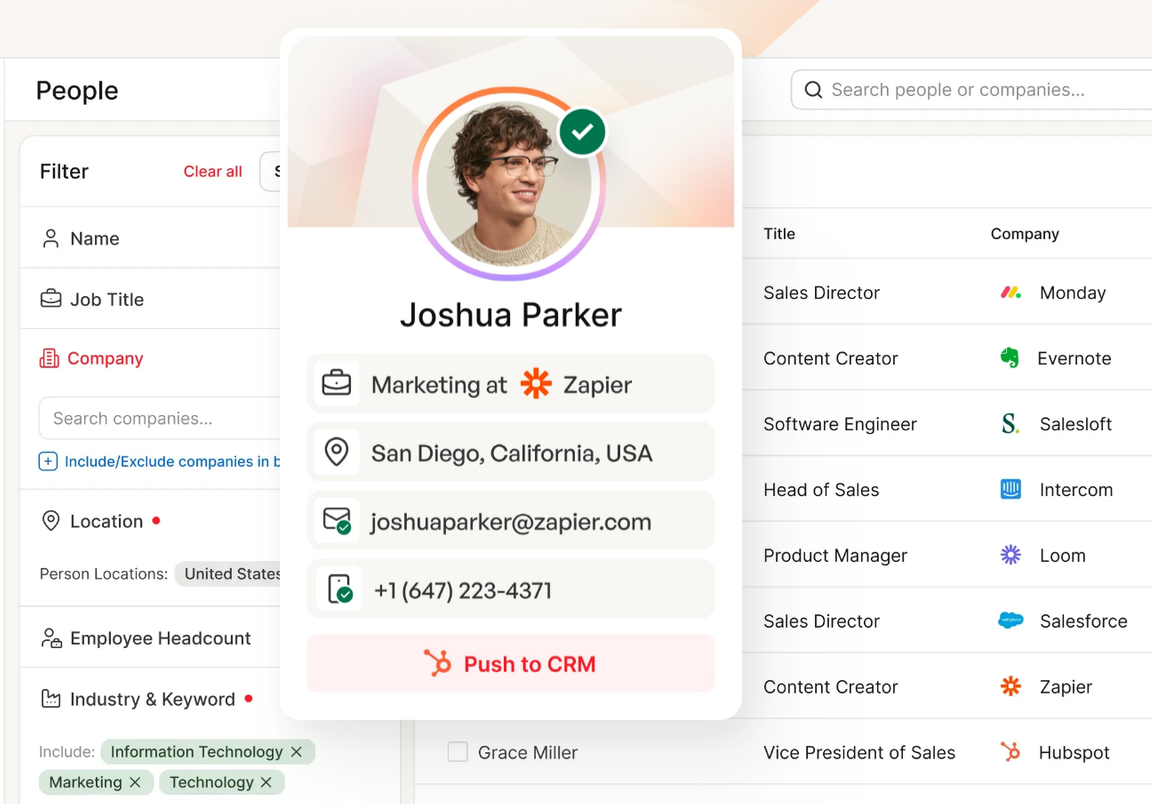
Task: Click the Search people or companies field
Action: coord(973,90)
